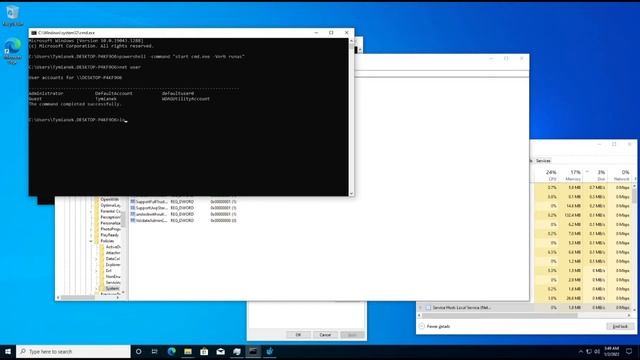Select the Servicing key under Policies
Screen dimensions: 640x360
coord(113,283)
